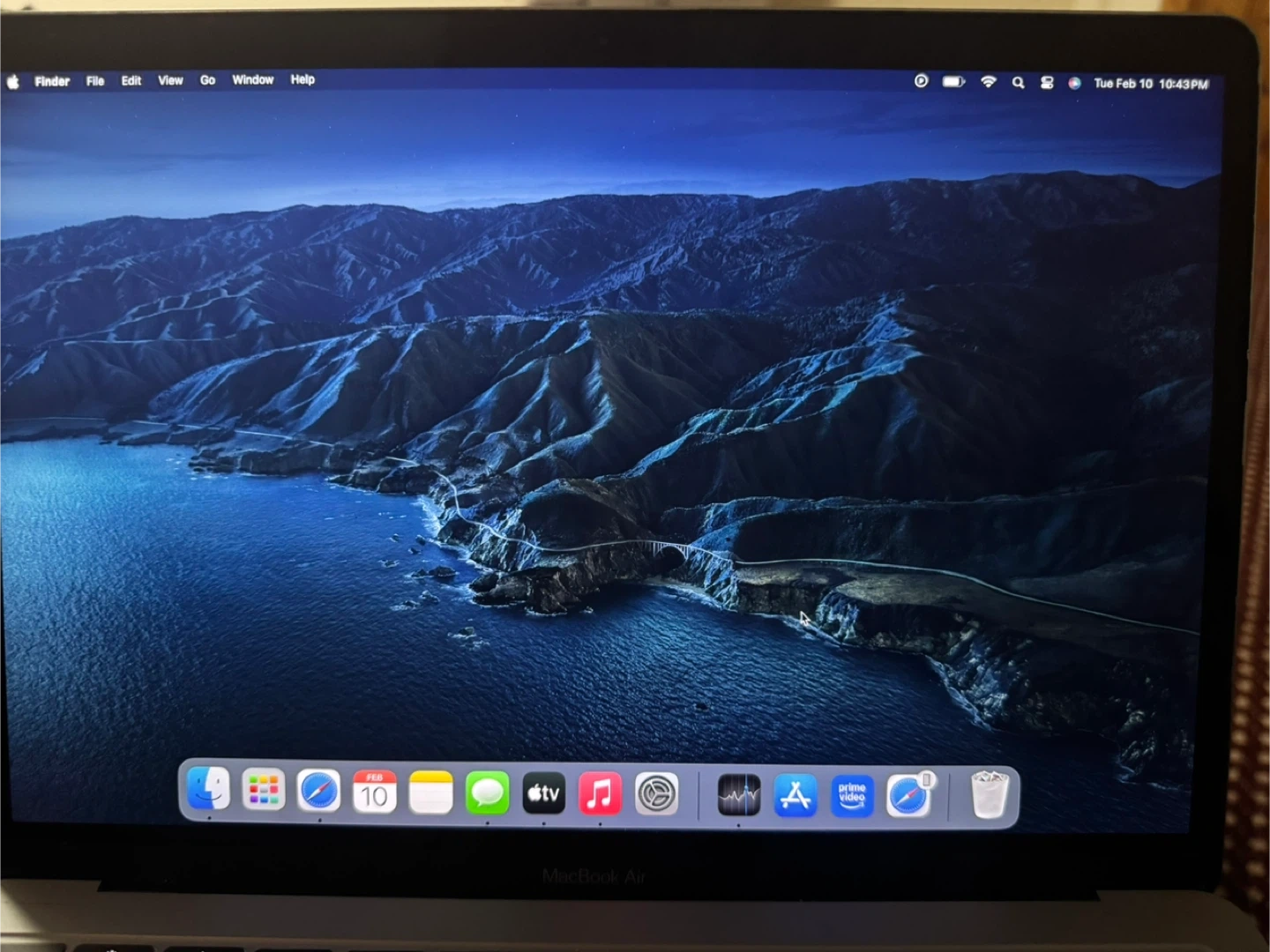
Task: Launch the Music app
Action: (x=600, y=793)
